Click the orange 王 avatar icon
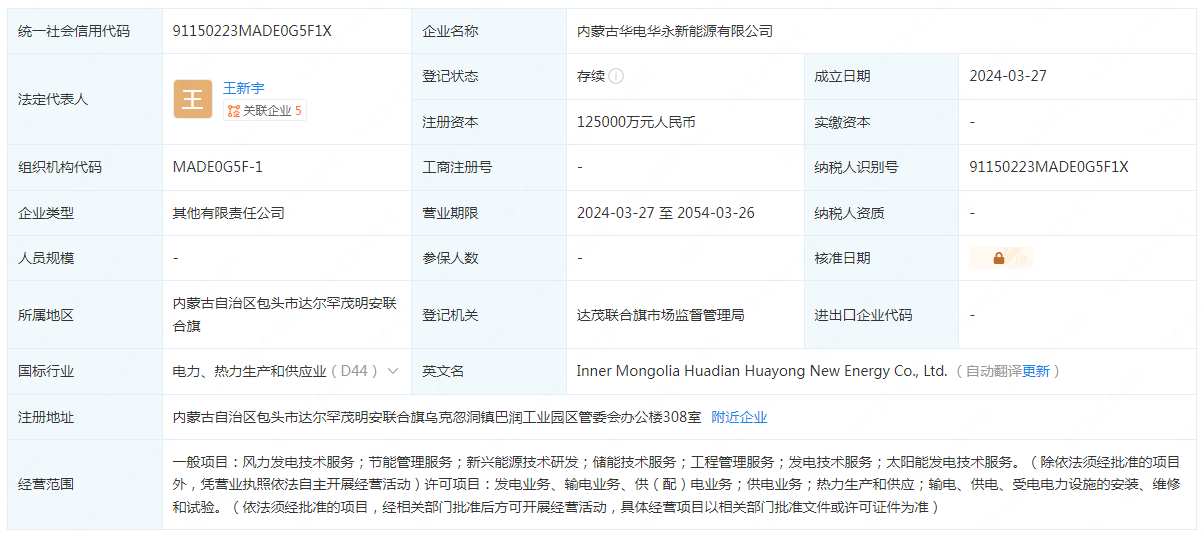Viewport: 1202px width, 535px height. click(x=192, y=99)
